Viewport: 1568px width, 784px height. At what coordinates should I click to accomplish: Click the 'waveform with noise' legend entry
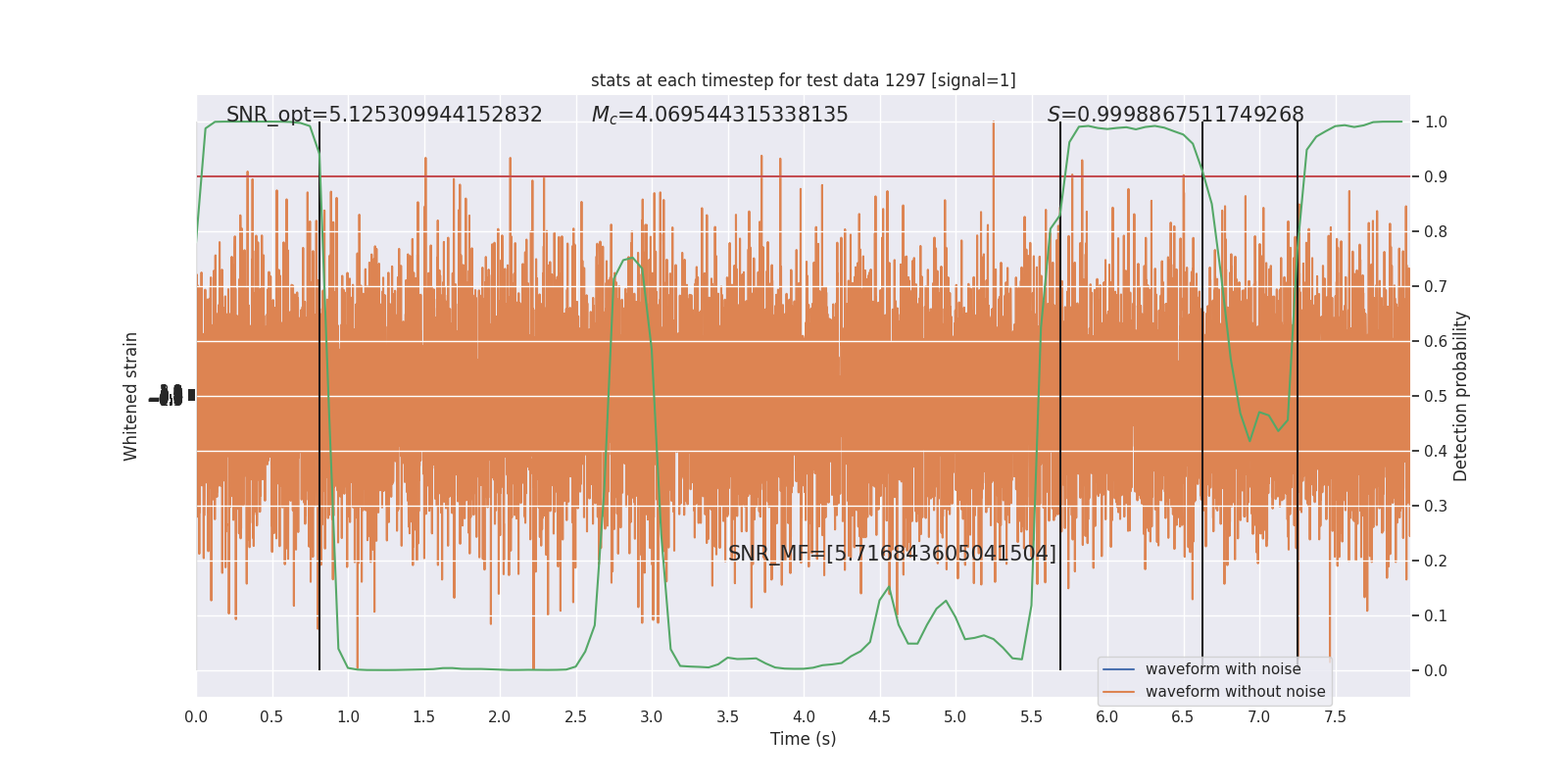(x=1223, y=669)
